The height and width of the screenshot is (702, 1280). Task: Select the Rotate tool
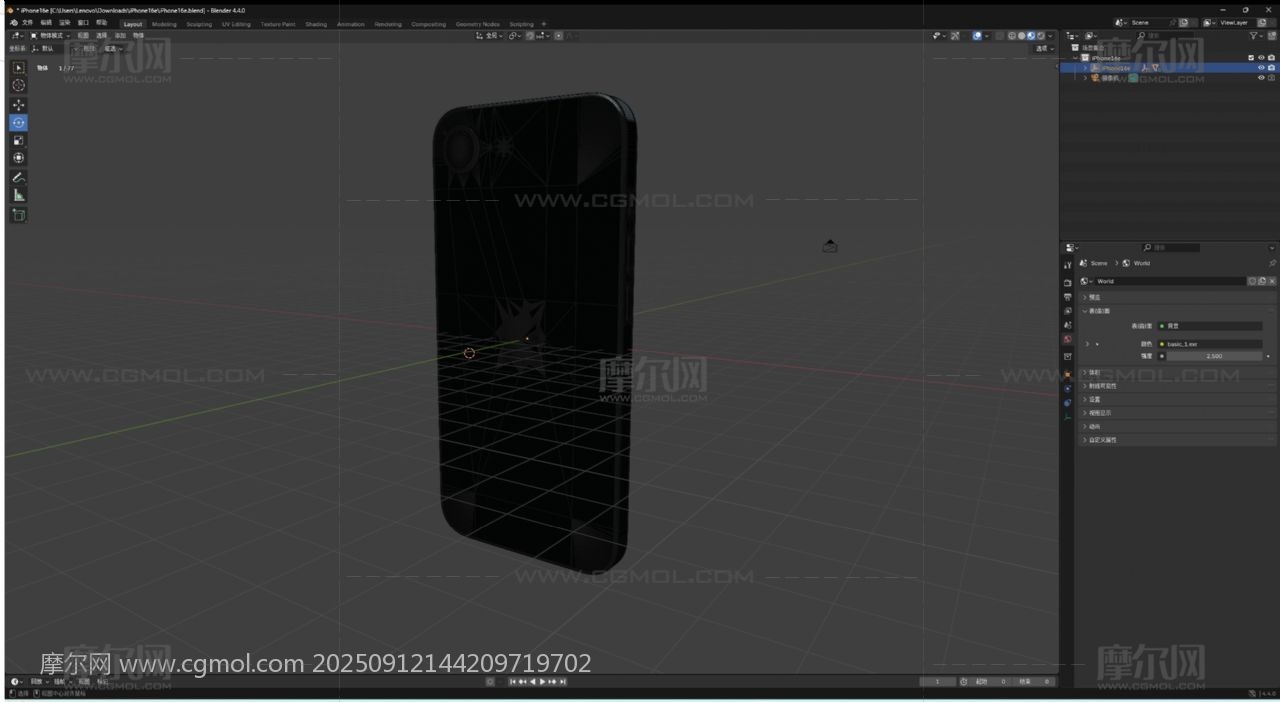(18, 123)
